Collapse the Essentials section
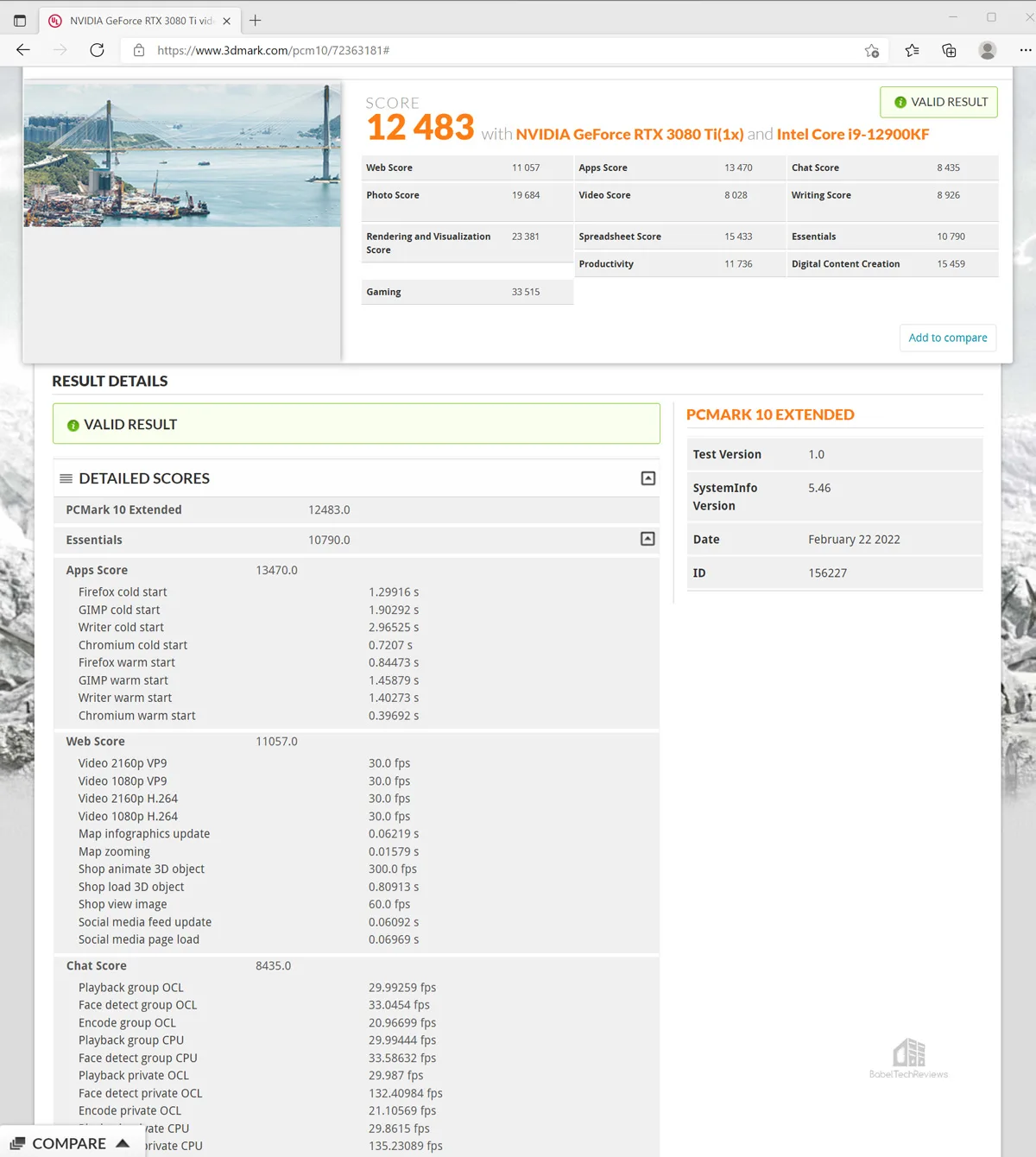The image size is (1036, 1157). pyautogui.click(x=647, y=539)
